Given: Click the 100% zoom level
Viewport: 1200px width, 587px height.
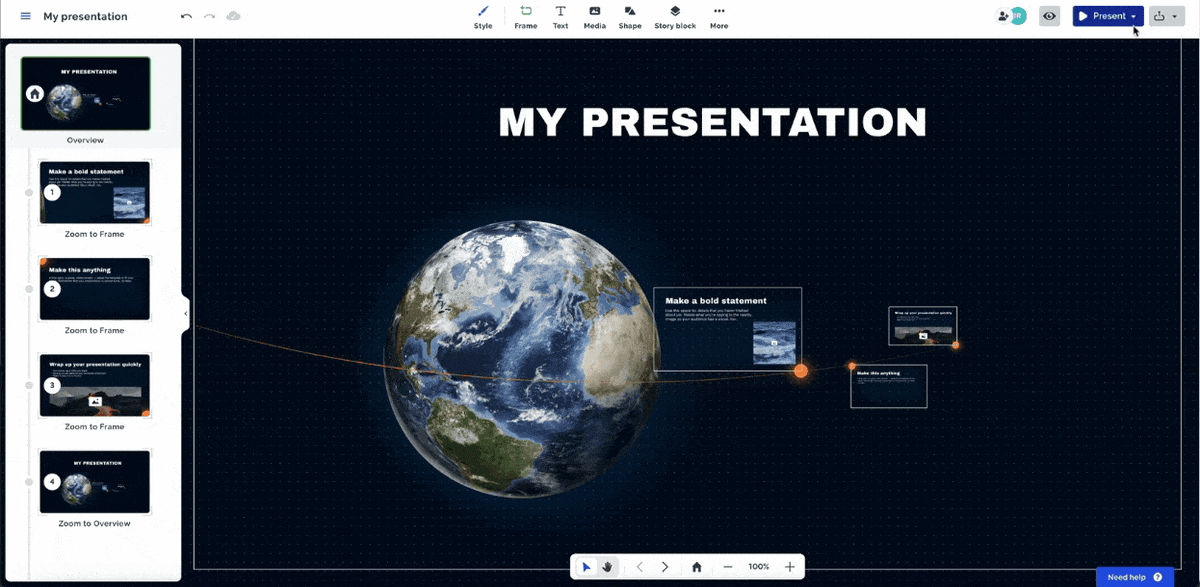Looking at the screenshot, I should click(759, 567).
